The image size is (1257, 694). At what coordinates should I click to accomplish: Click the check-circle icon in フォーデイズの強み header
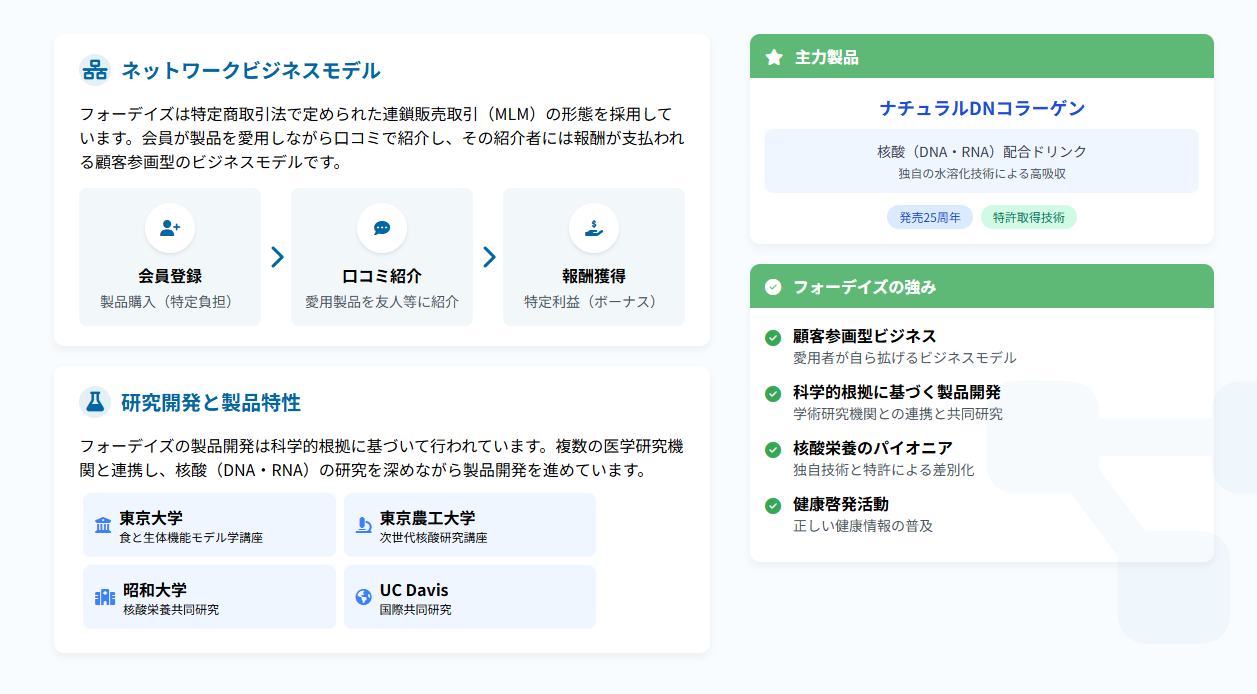pos(773,287)
